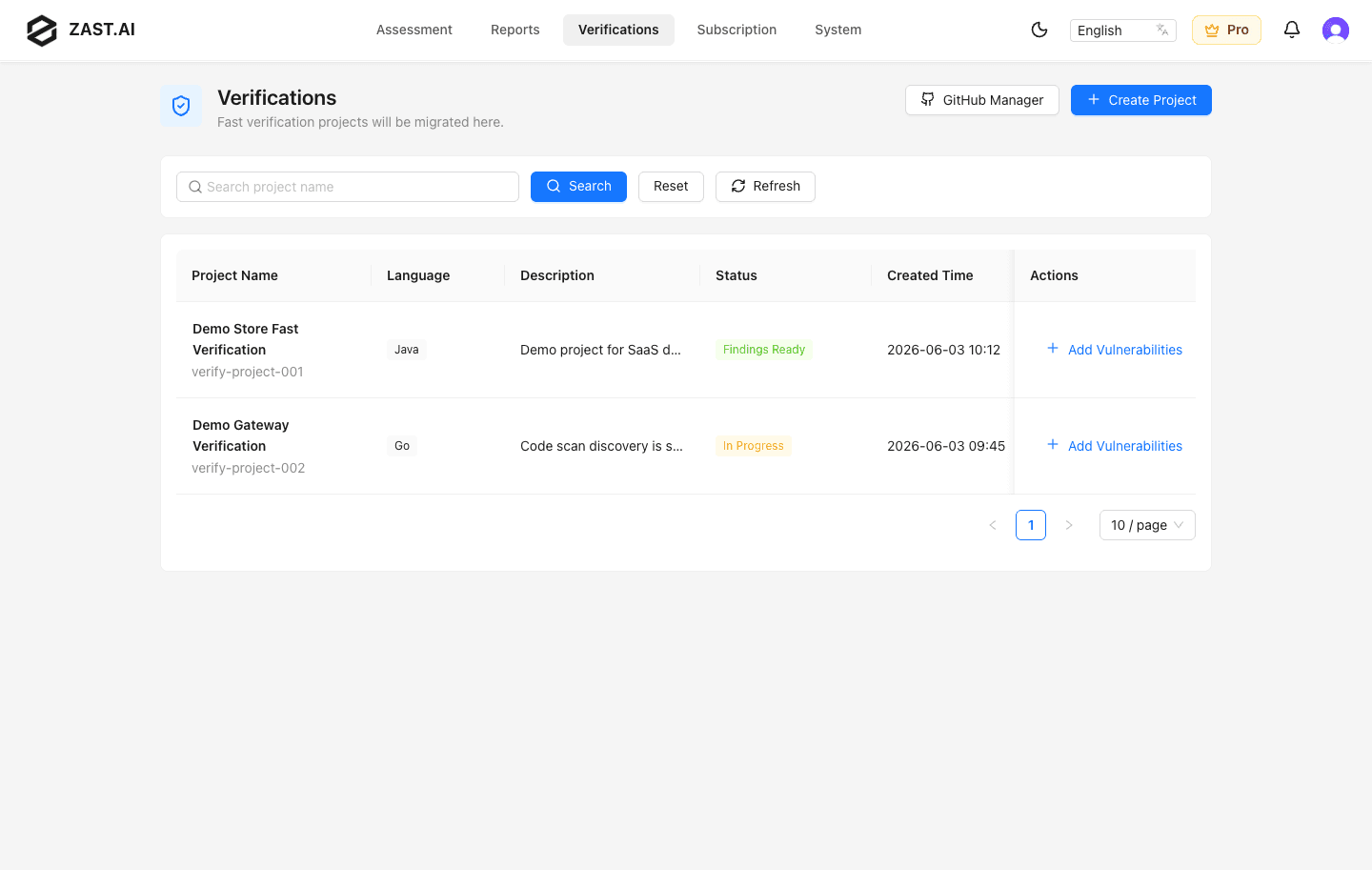Click the Reset button

671,187
